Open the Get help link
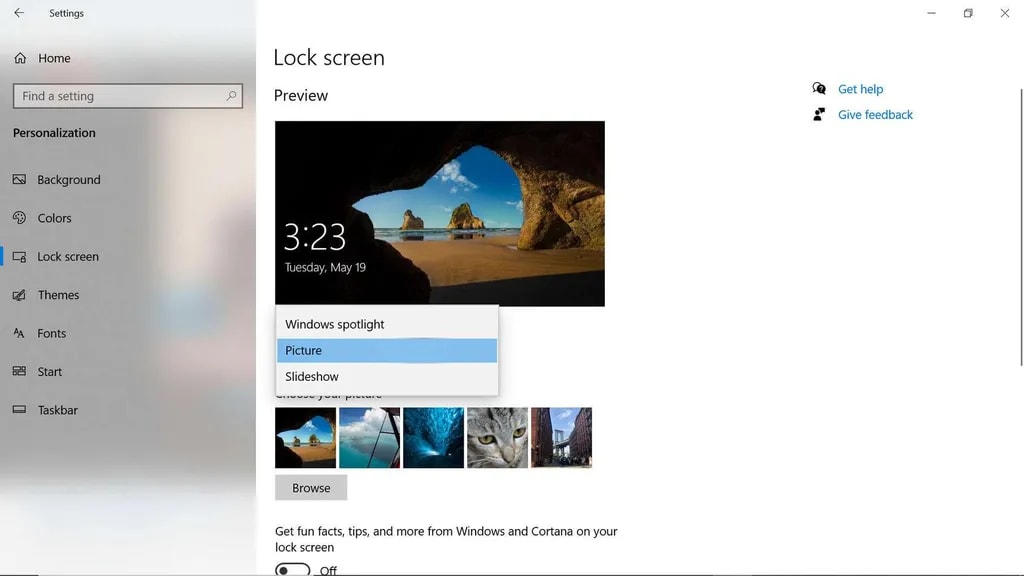 860,89
